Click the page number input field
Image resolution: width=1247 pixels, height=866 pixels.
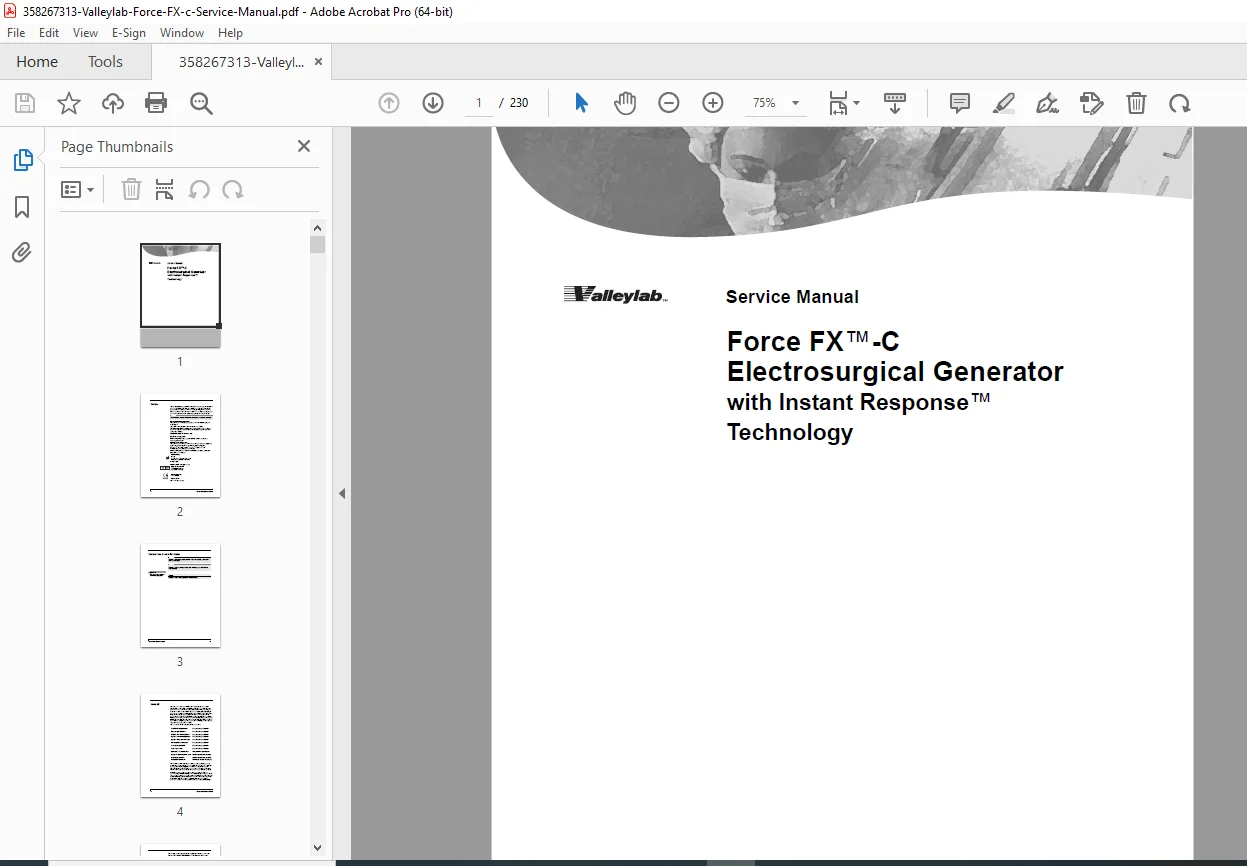(479, 103)
